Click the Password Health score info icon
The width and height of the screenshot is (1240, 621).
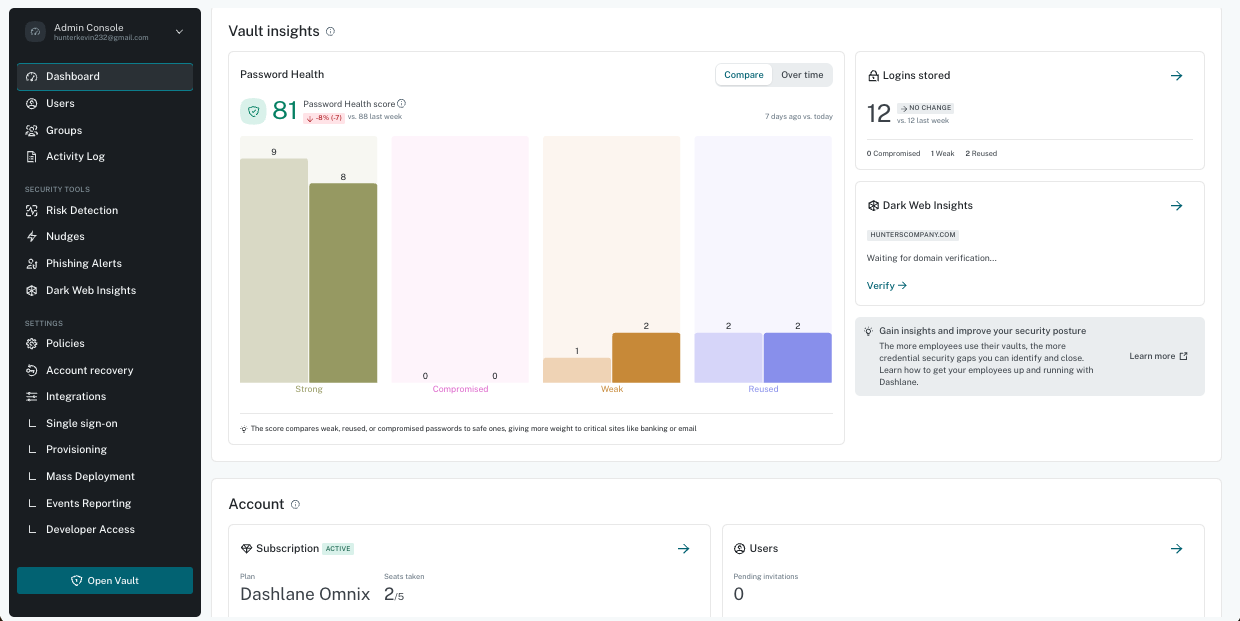click(401, 103)
